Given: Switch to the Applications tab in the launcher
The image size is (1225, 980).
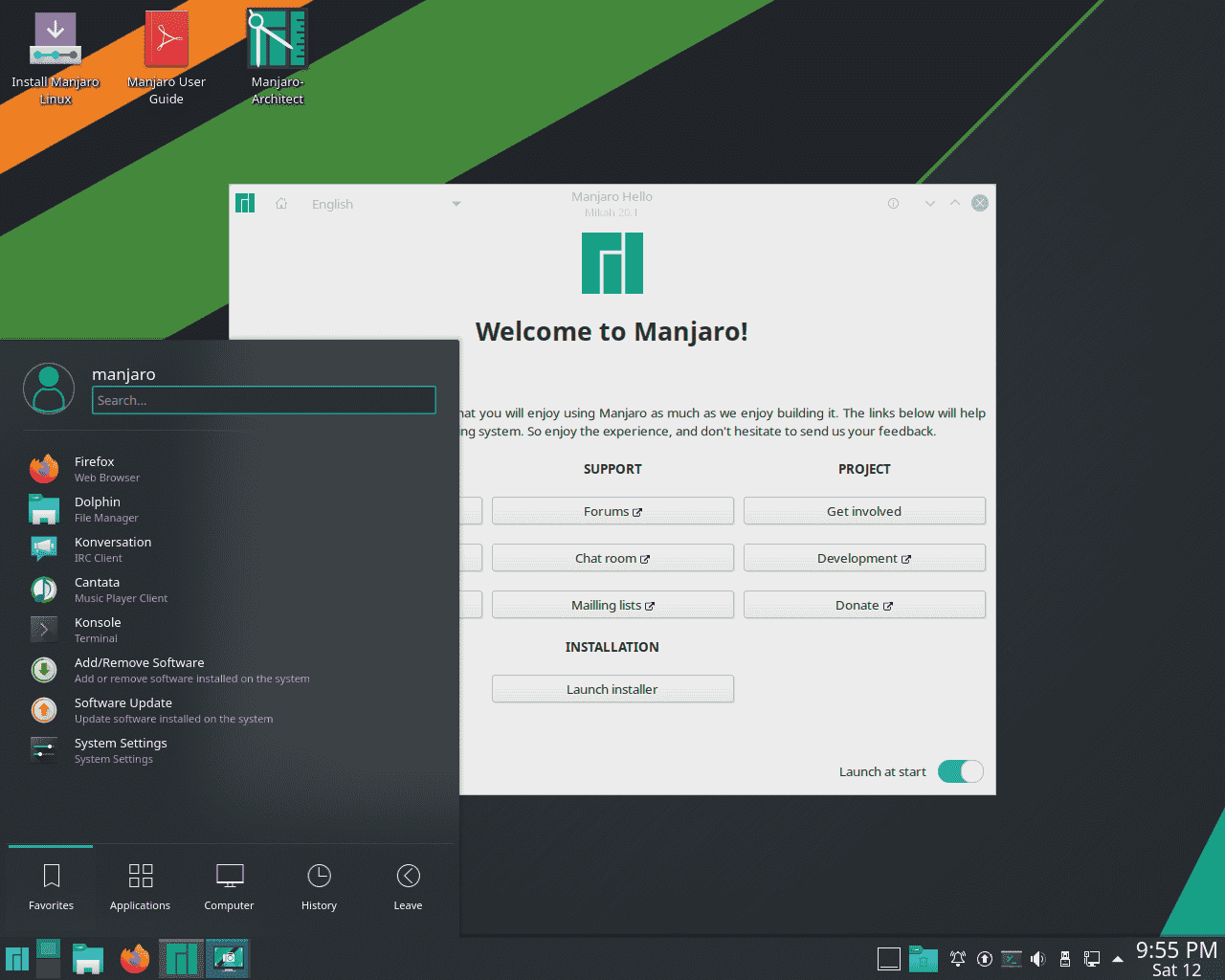Looking at the screenshot, I should pos(140,885).
